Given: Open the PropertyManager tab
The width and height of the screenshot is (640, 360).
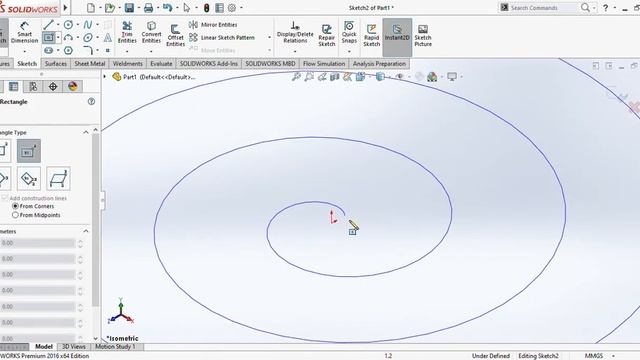Looking at the screenshot, I should point(13,87).
